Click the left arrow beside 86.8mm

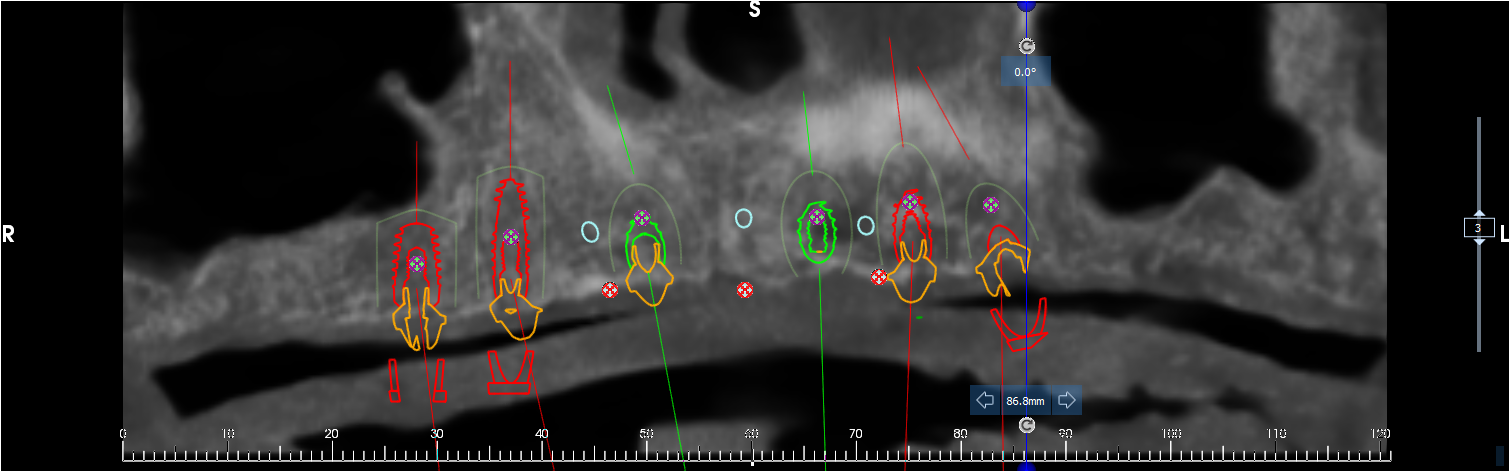point(985,401)
